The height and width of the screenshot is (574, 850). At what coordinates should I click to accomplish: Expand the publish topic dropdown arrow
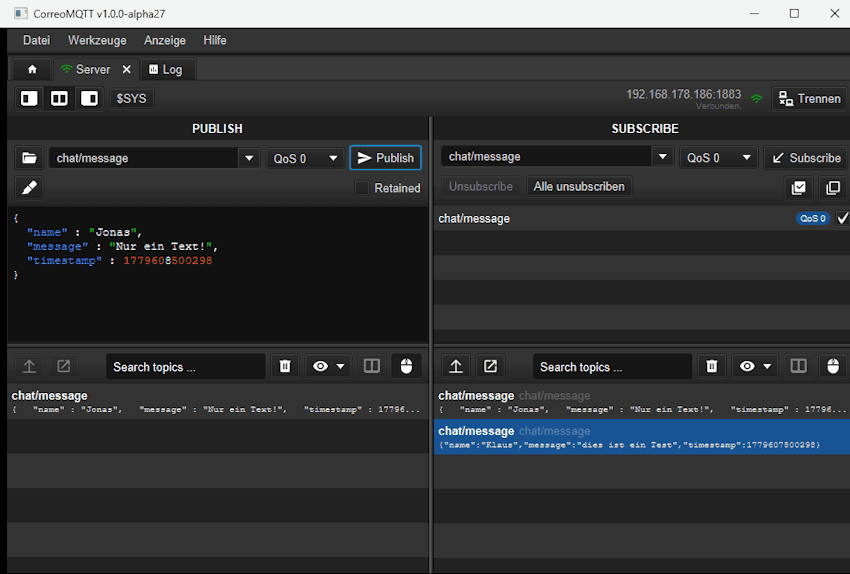point(249,158)
